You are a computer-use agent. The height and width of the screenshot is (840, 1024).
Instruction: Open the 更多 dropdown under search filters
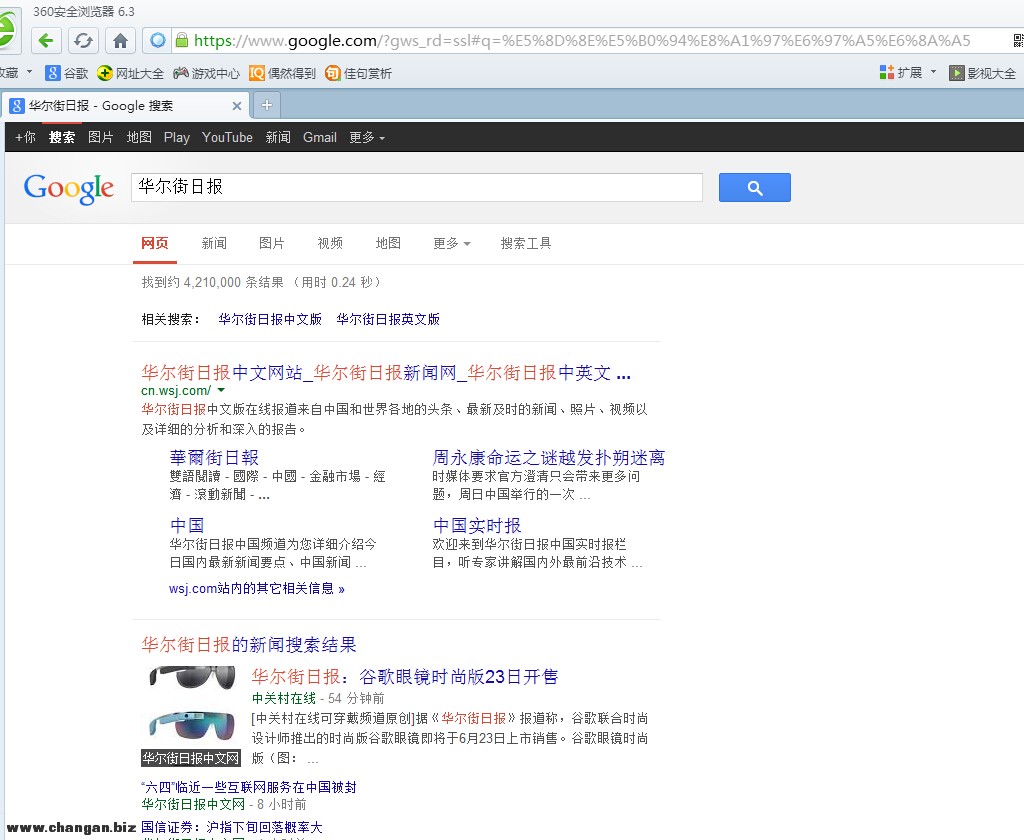tap(451, 243)
